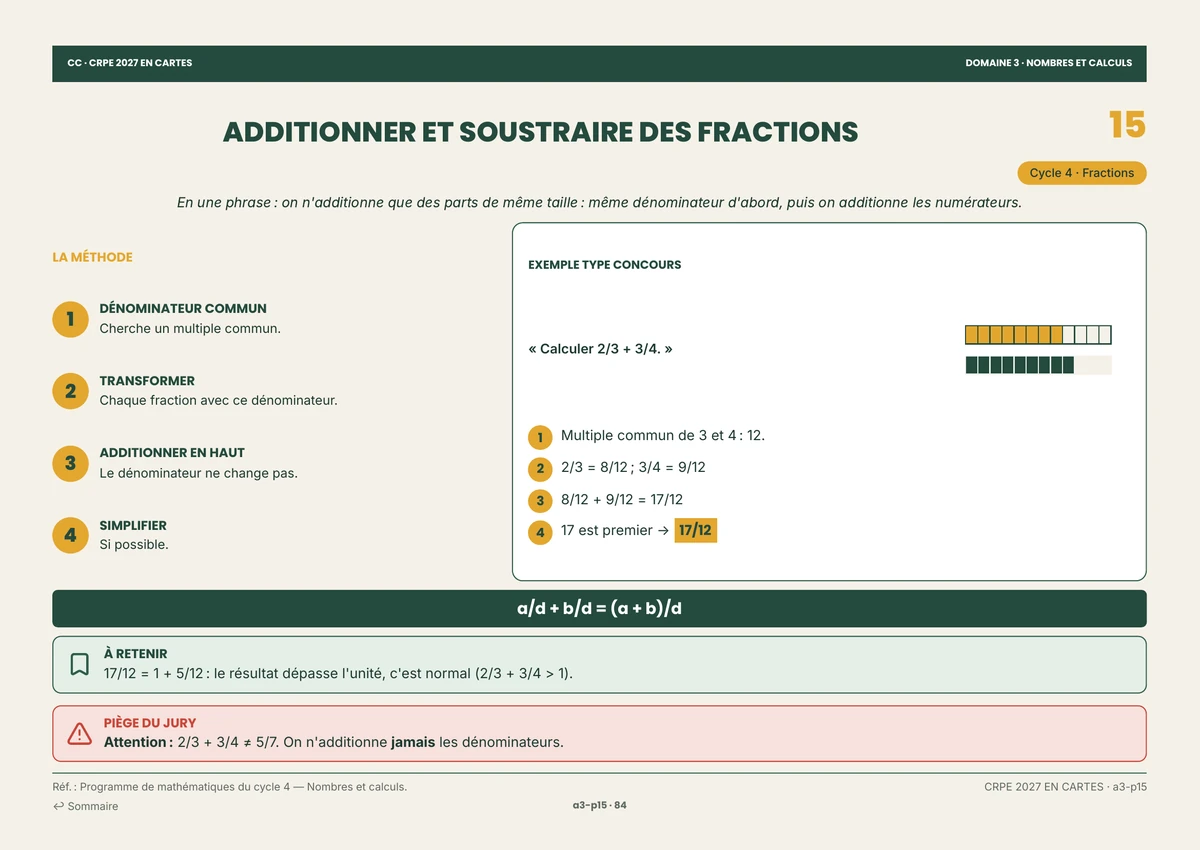Click example step 2 circle 2/3 = 8/12
The image size is (1200, 850).
(x=540, y=468)
